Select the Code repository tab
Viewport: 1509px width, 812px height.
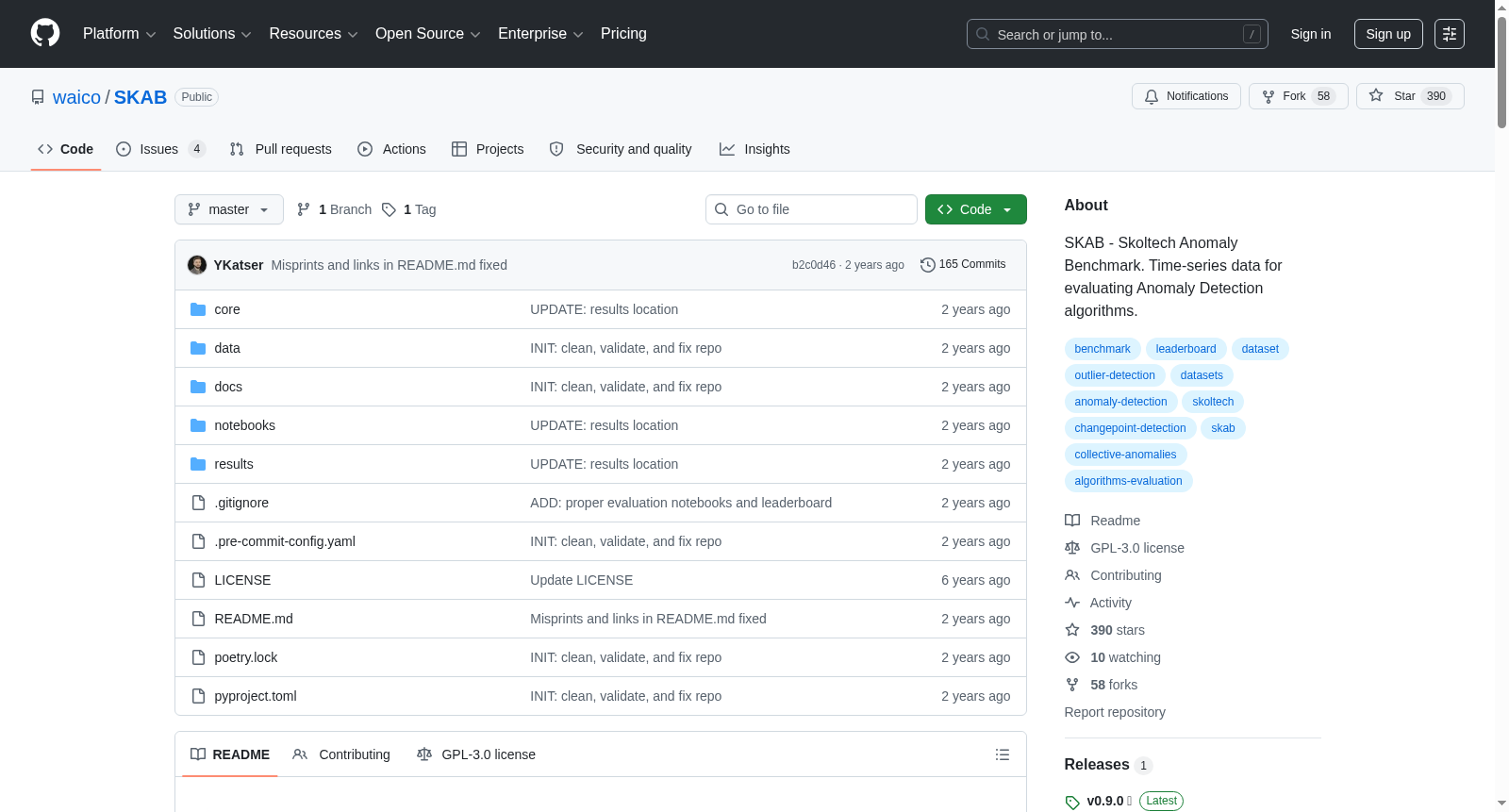[x=66, y=149]
